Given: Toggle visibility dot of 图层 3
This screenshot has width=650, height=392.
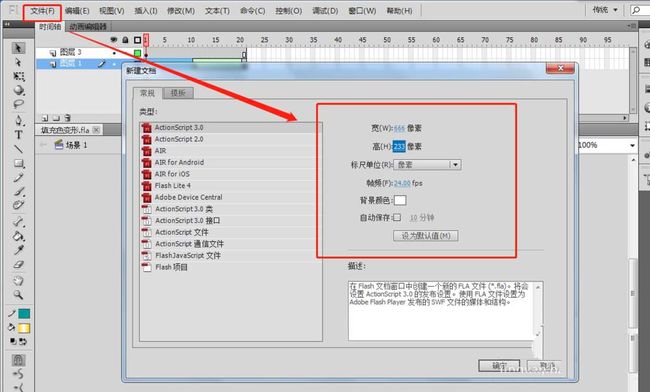Looking at the screenshot, I should 114,53.
